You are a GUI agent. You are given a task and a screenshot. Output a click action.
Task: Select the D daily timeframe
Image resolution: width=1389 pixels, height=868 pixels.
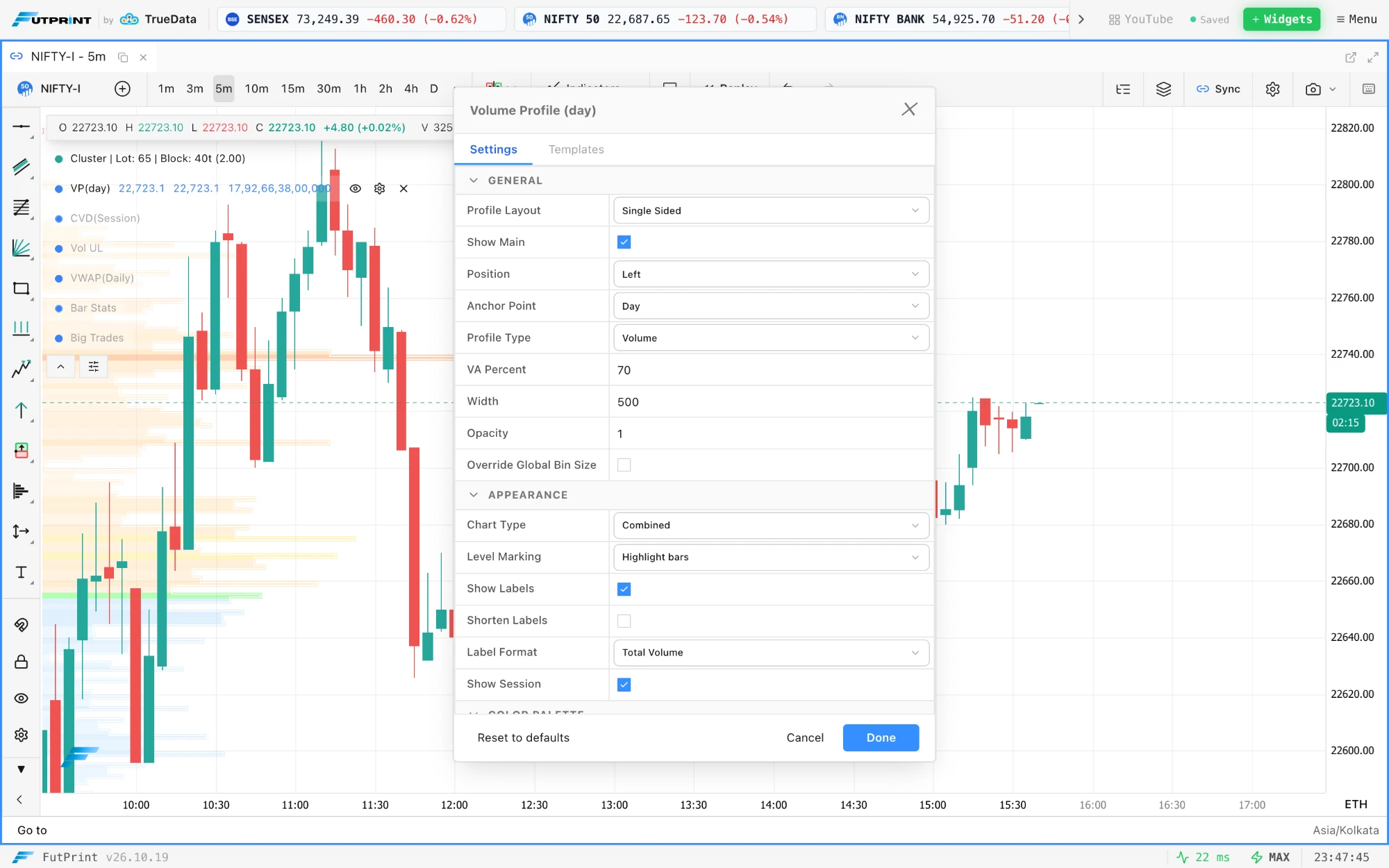433,89
